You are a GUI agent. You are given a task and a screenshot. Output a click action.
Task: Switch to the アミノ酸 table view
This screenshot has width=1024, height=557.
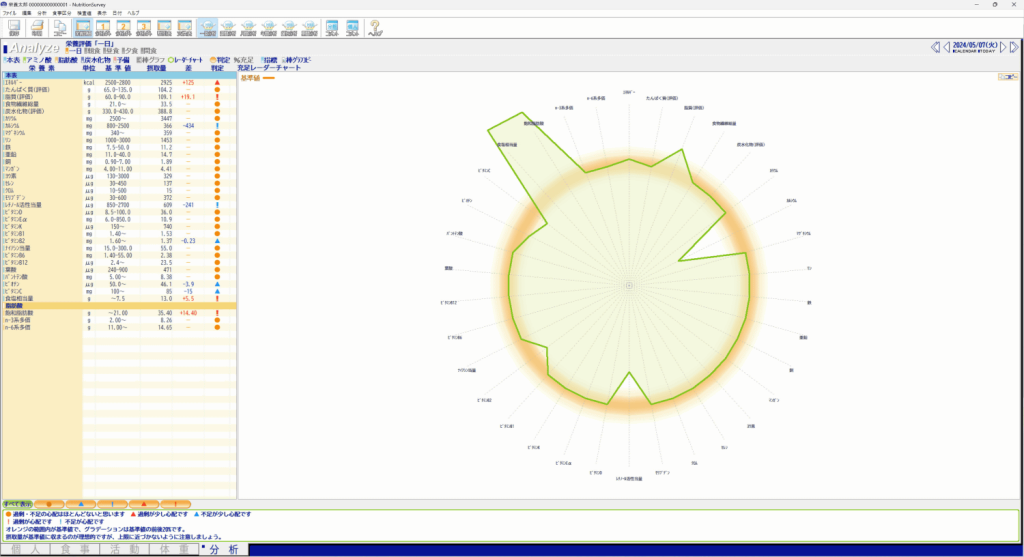tap(37, 60)
